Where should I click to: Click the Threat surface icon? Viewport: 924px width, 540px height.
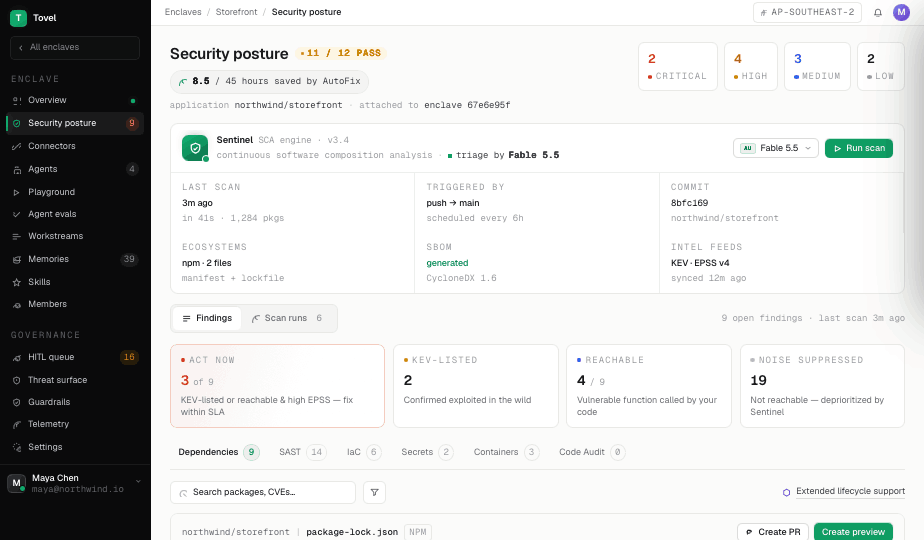tap(16, 380)
